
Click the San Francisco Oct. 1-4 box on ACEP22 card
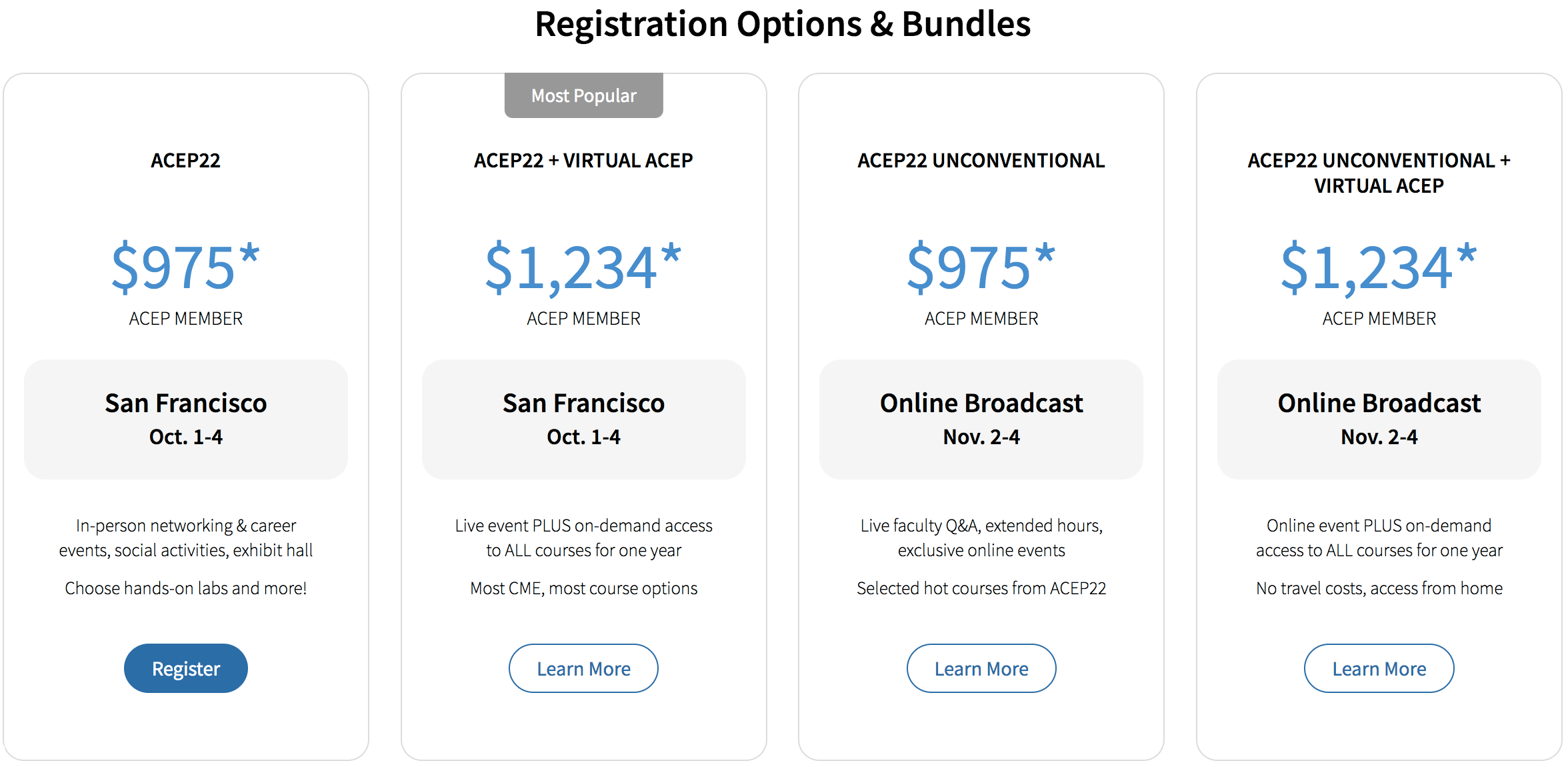click(185, 419)
